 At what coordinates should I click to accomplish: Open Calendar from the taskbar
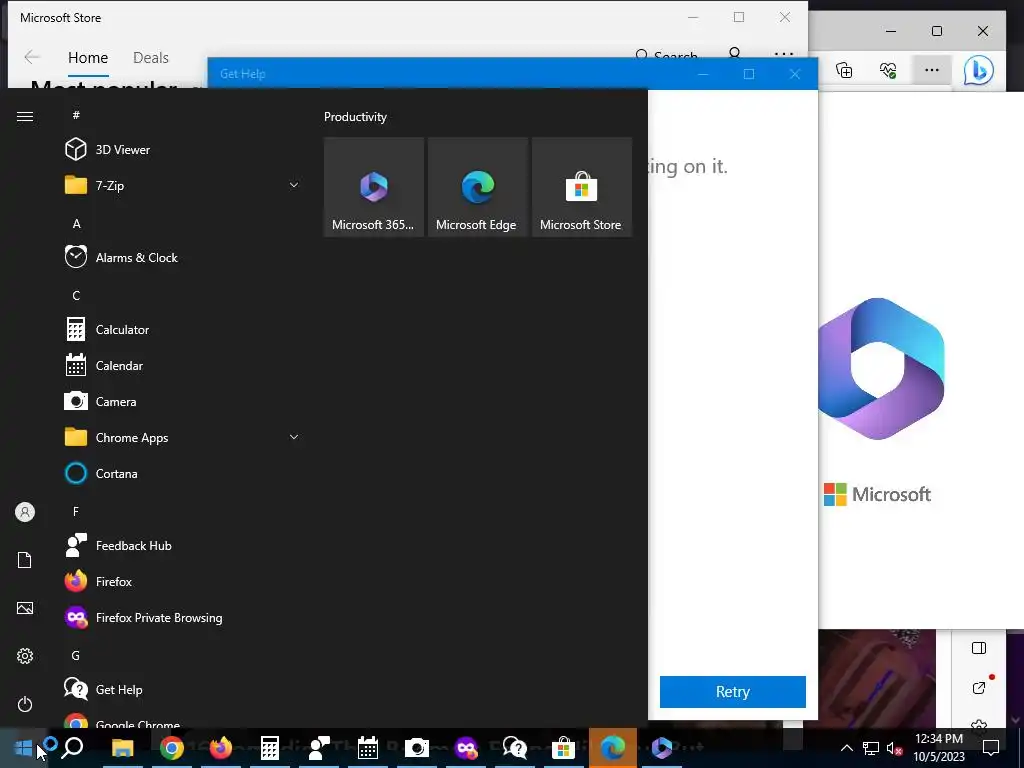tap(368, 748)
